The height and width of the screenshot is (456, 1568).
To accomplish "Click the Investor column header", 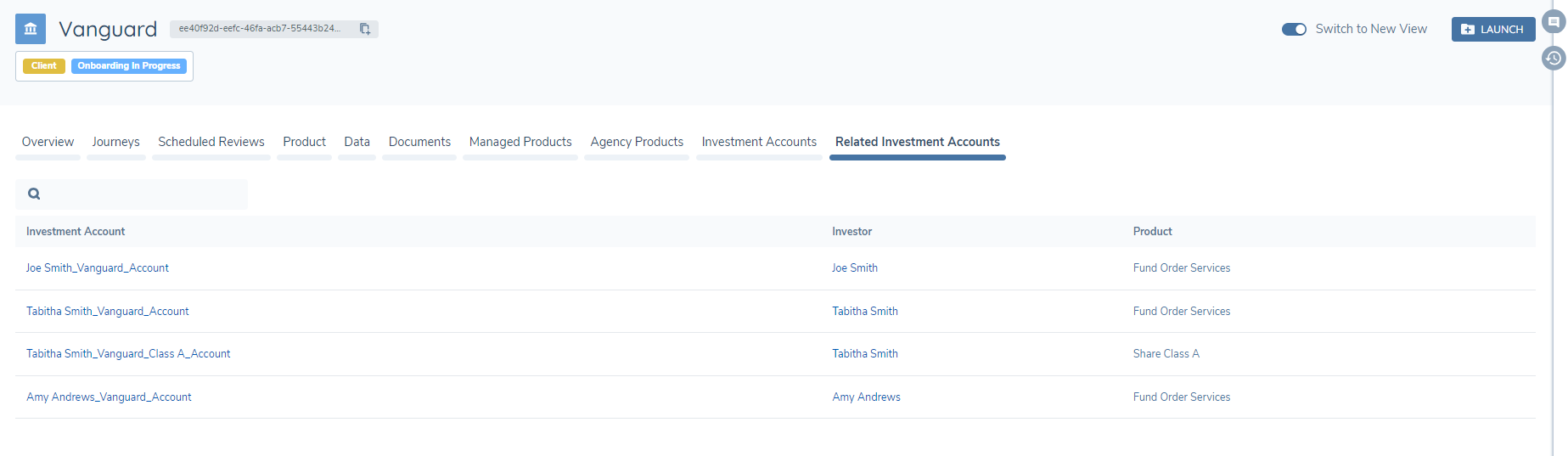I will click(x=852, y=231).
